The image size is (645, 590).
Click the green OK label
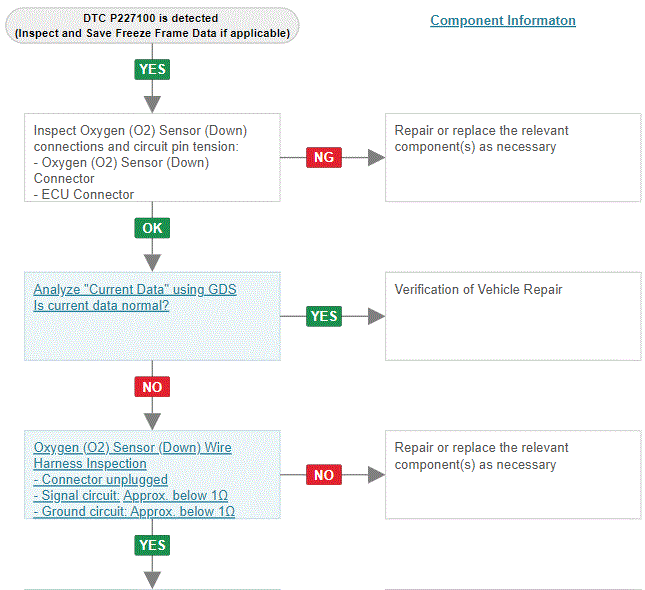(x=152, y=228)
